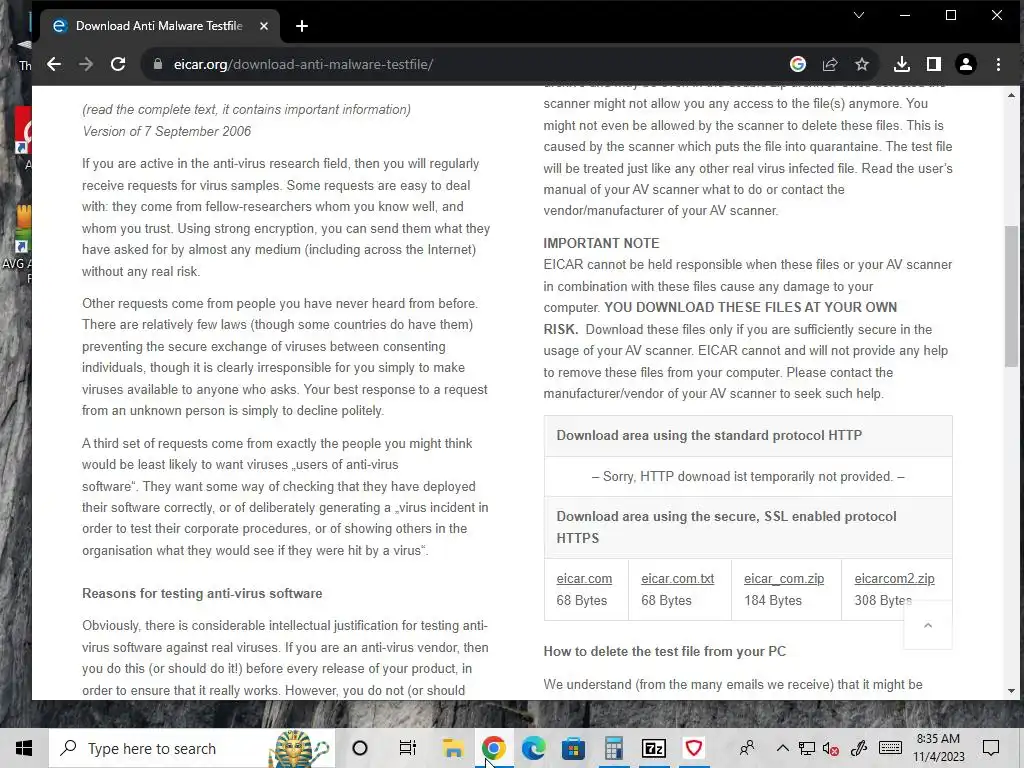Open a new browser tab
Screen dimensions: 1024x768
pyautogui.click(x=302, y=26)
